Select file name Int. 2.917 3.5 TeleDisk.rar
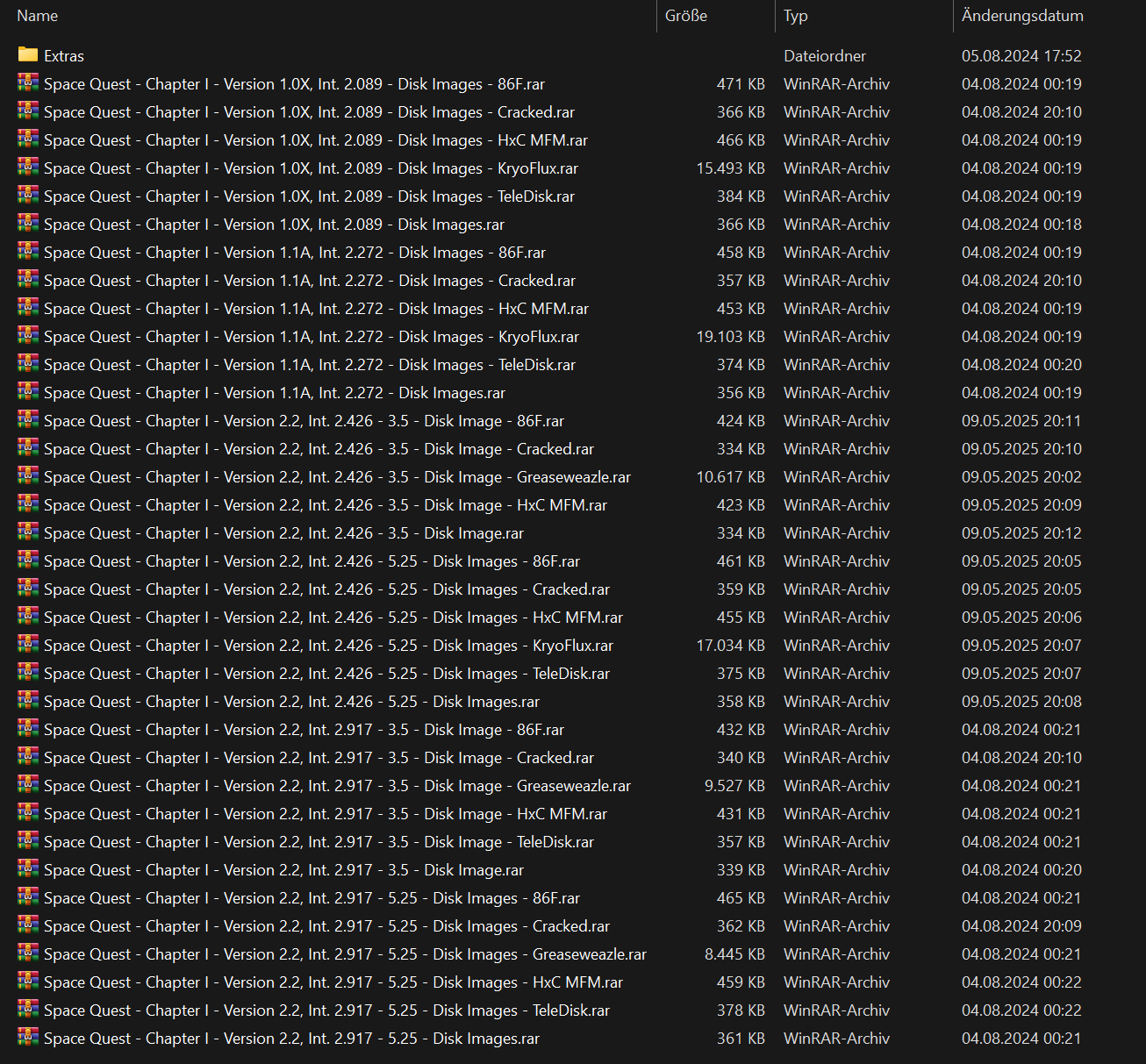 tap(319, 842)
